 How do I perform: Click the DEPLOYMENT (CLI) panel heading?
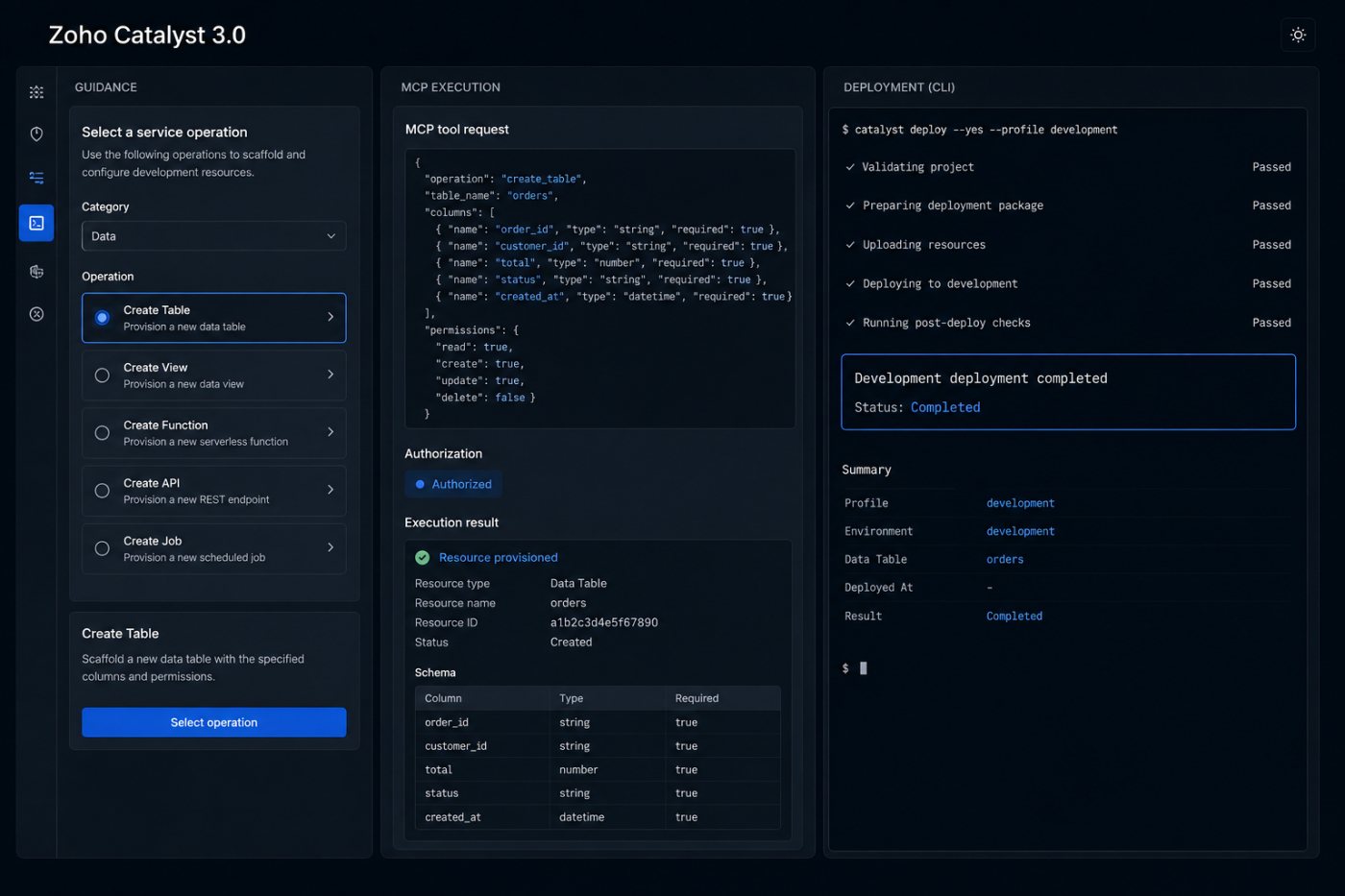tap(899, 87)
